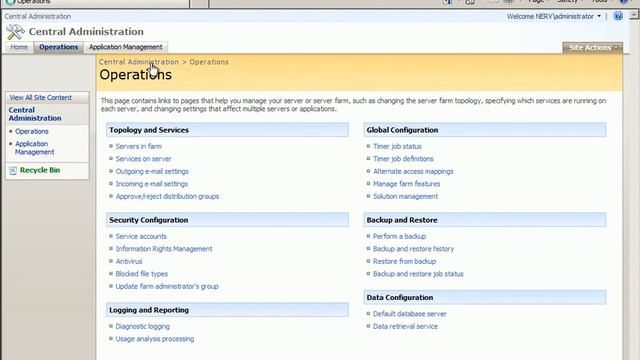Click the Central Administration sidebar heading
Screen dimensions: 640x360
click(x=35, y=114)
